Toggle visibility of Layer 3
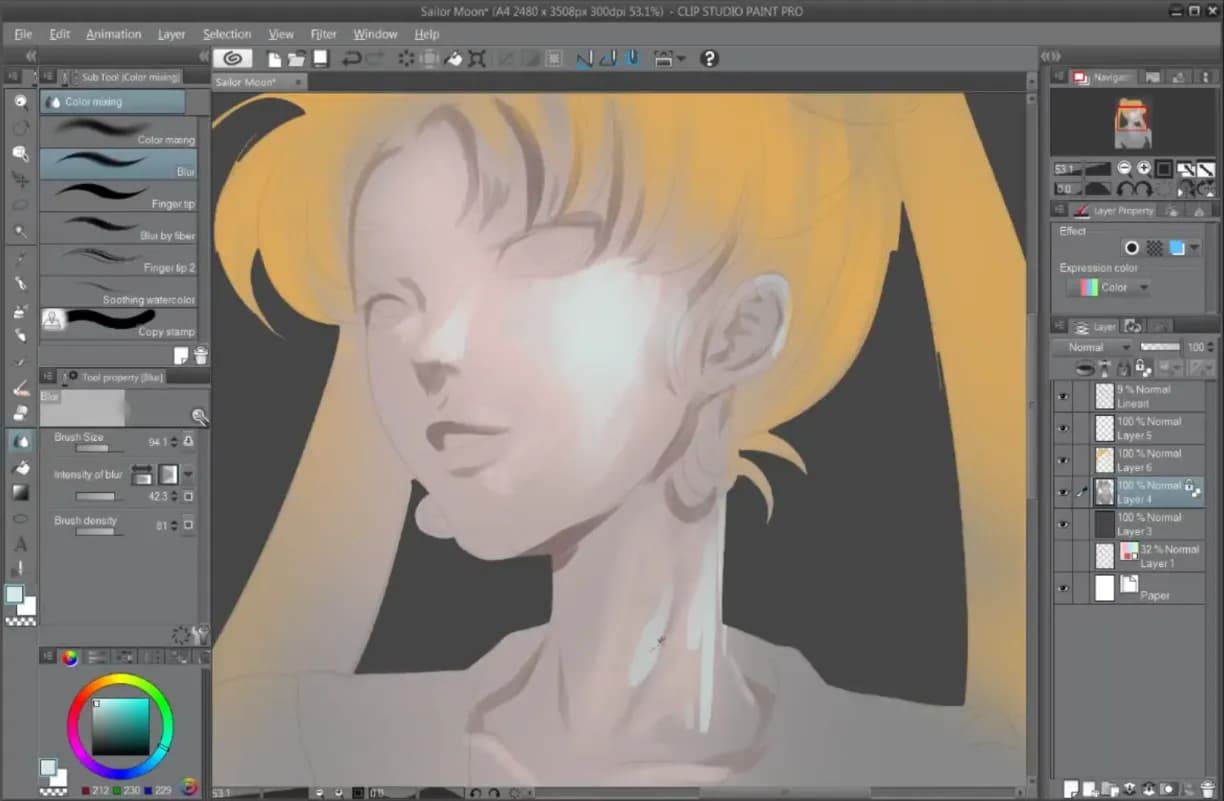1224x801 pixels. [x=1063, y=524]
